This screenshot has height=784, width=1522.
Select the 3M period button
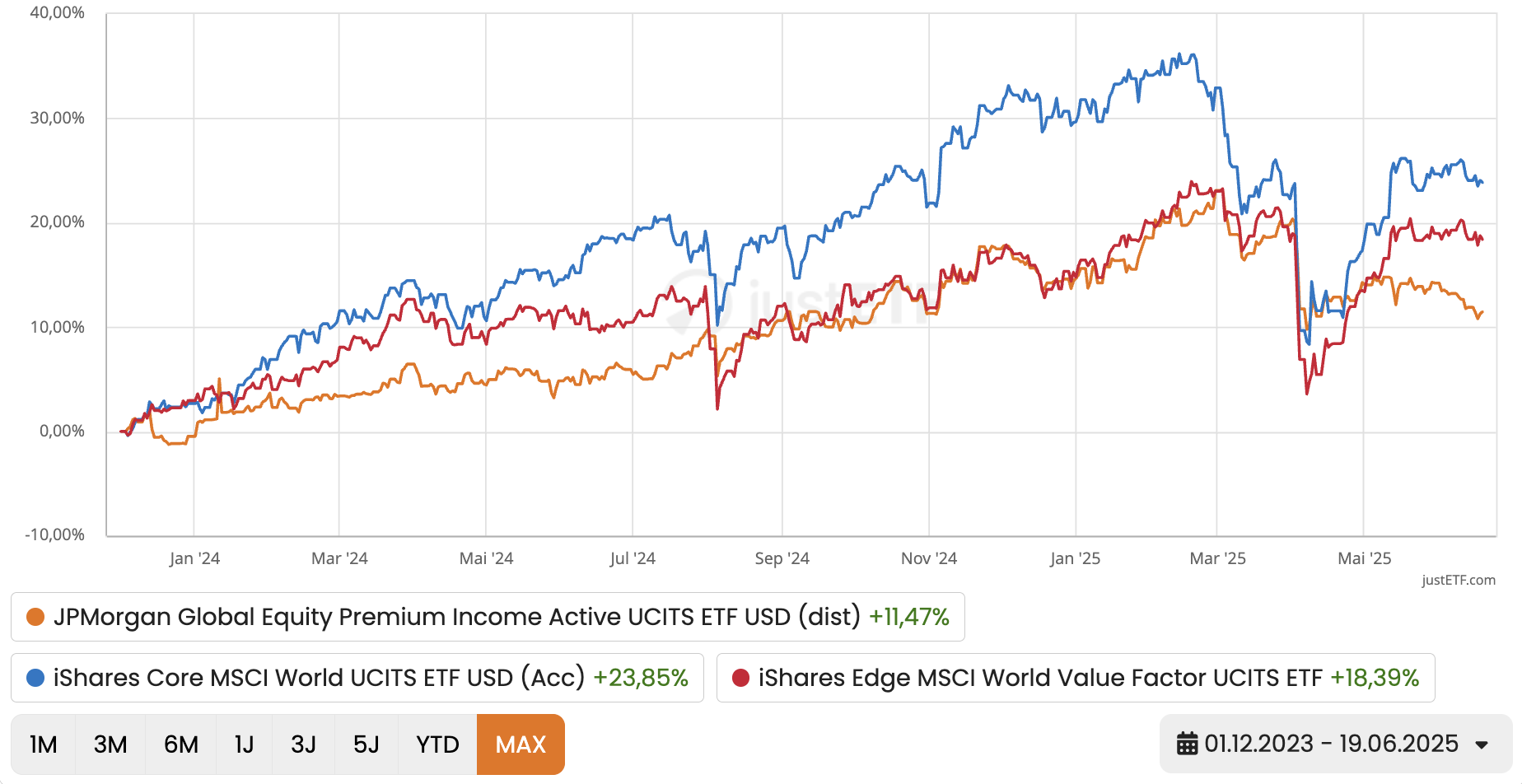pyautogui.click(x=110, y=744)
